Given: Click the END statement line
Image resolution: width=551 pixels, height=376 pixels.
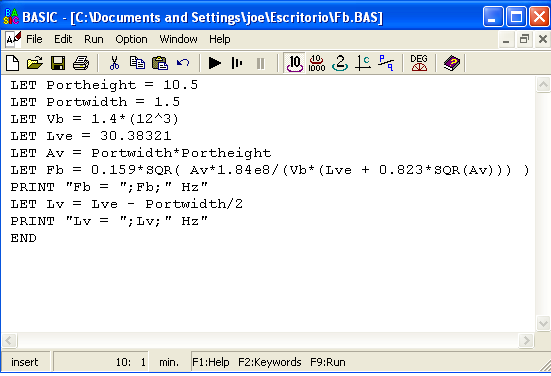Looking at the screenshot, I should tap(24, 238).
